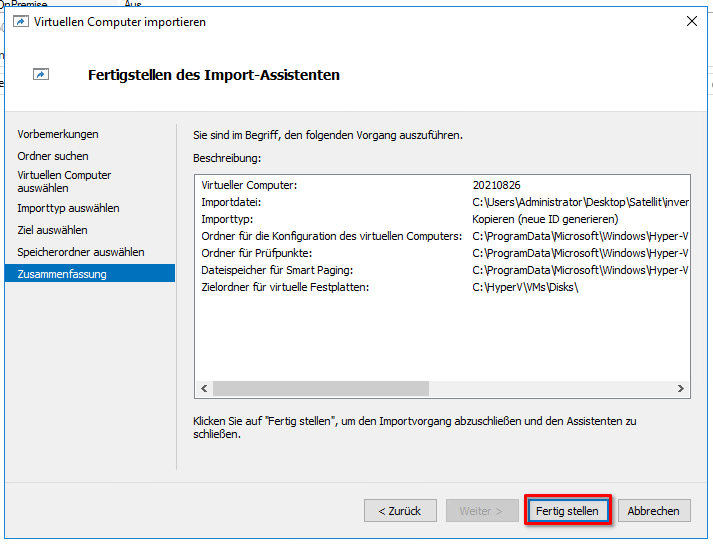713x544 pixels.
Task: Go to the Vorbemerkungen step
Action: 58,134
